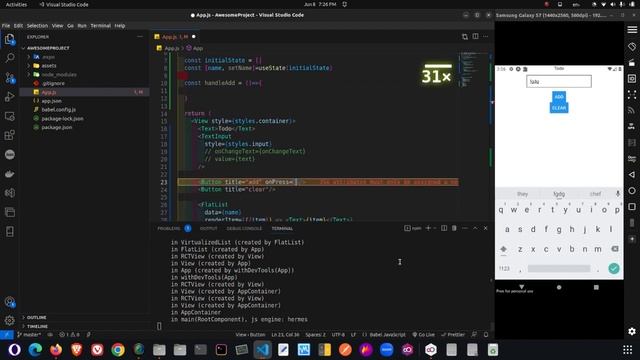This screenshot has height=360, width=640.
Task: Open the Explorer view icon
Action: [x=10, y=39]
